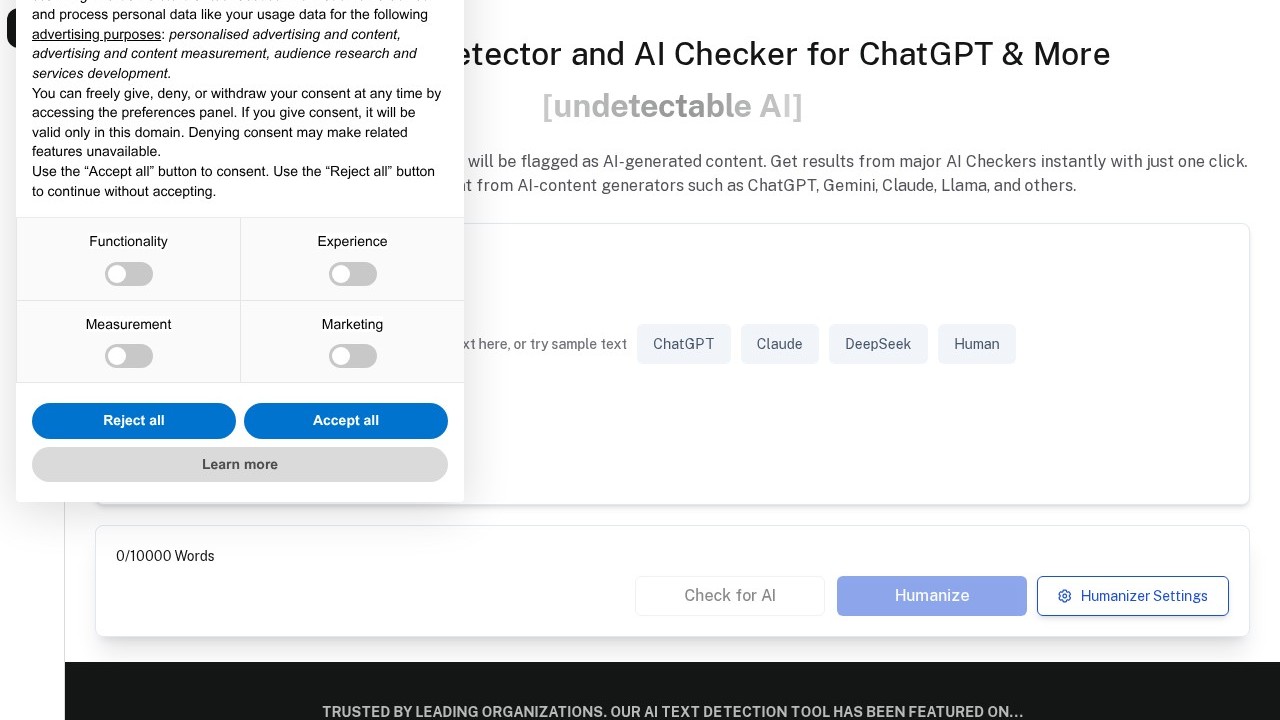Click the AI Checker for ChatGPT title

pos(780,54)
